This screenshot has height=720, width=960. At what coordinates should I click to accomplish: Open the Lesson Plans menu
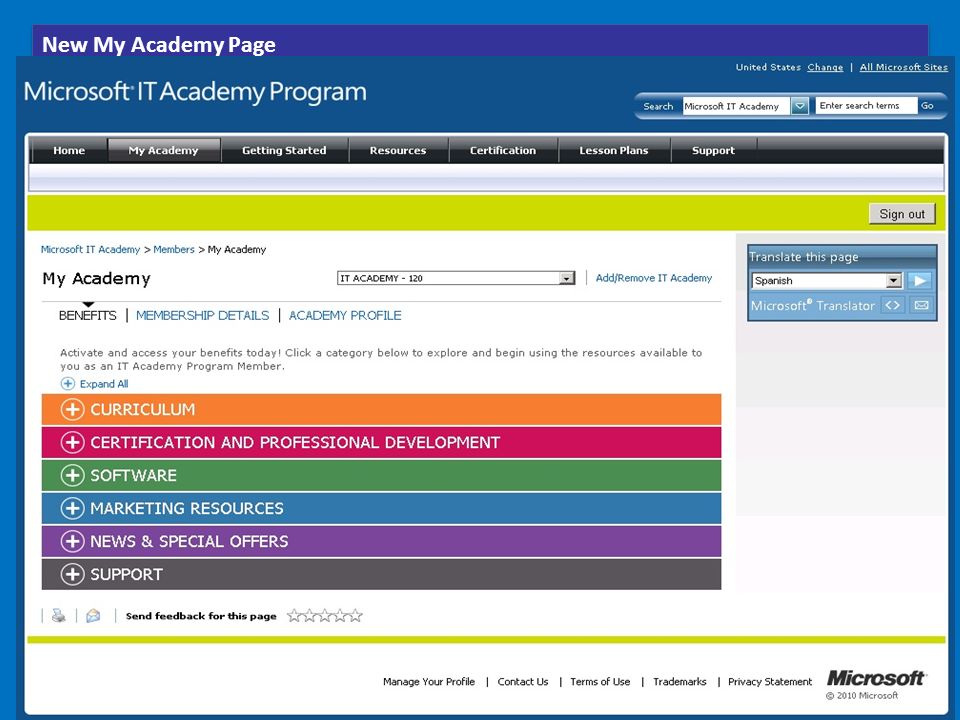(x=613, y=151)
